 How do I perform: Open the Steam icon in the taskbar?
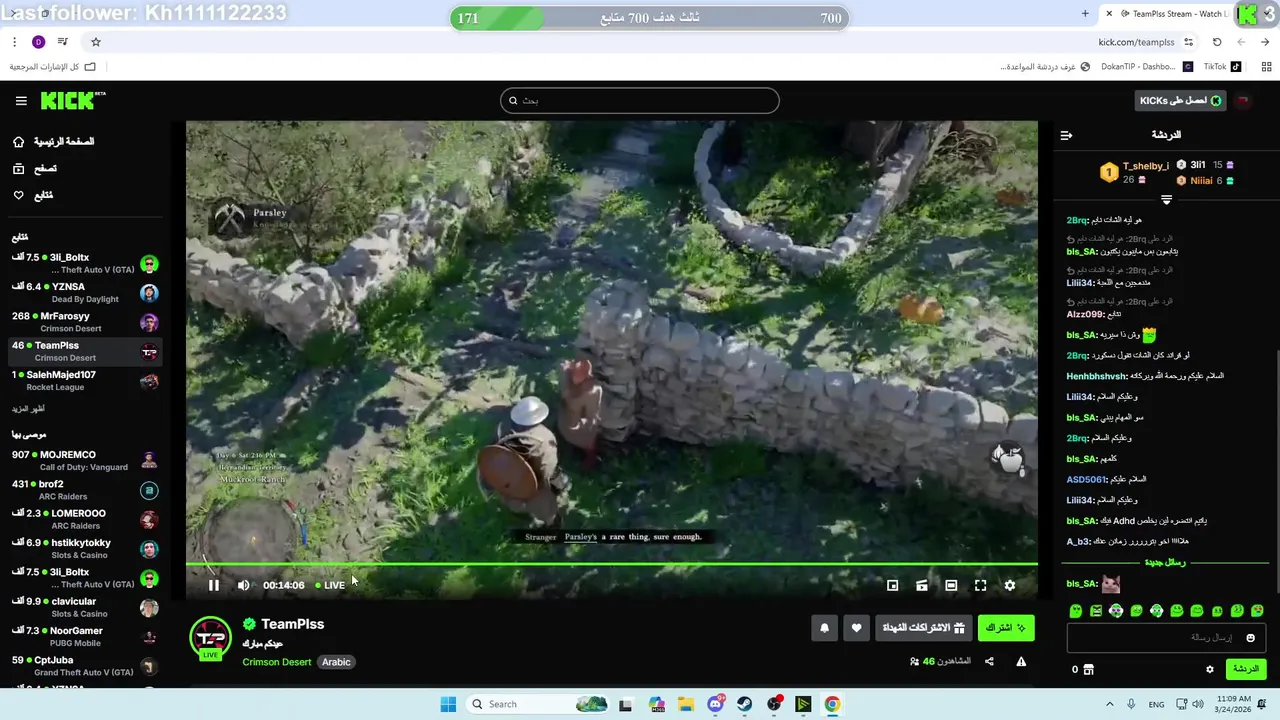tap(745, 704)
